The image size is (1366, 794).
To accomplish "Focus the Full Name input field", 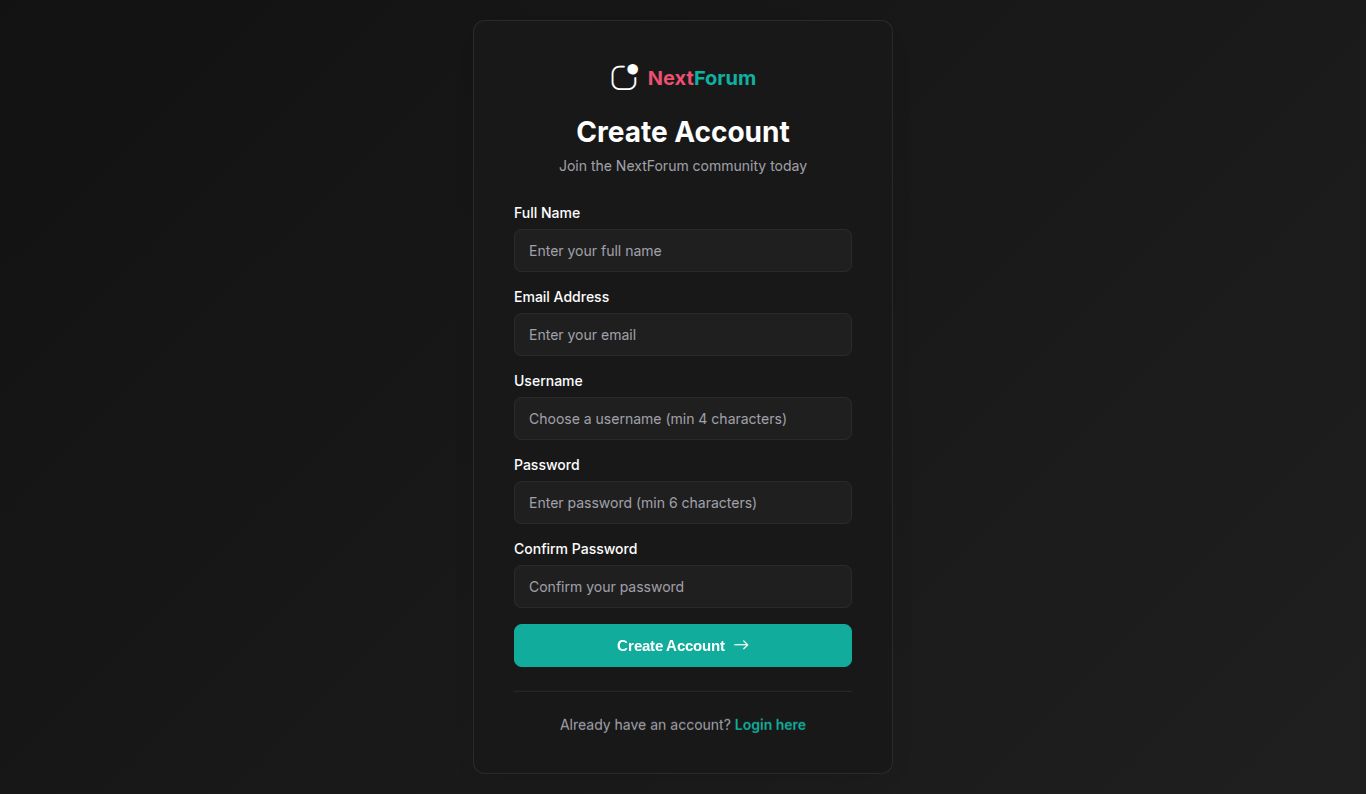I will coord(682,251).
